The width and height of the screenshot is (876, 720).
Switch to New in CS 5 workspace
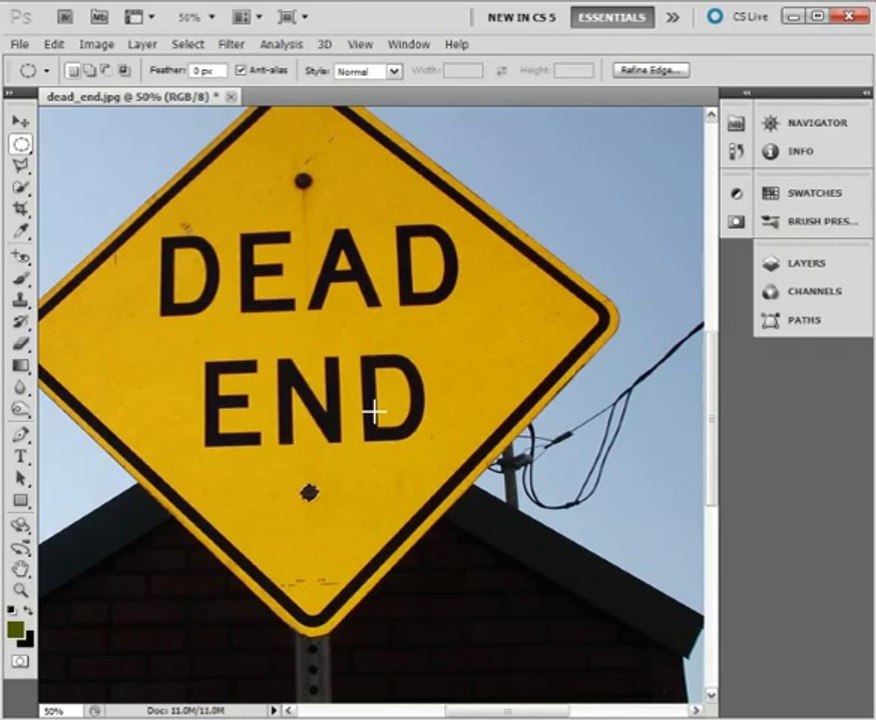[521, 17]
